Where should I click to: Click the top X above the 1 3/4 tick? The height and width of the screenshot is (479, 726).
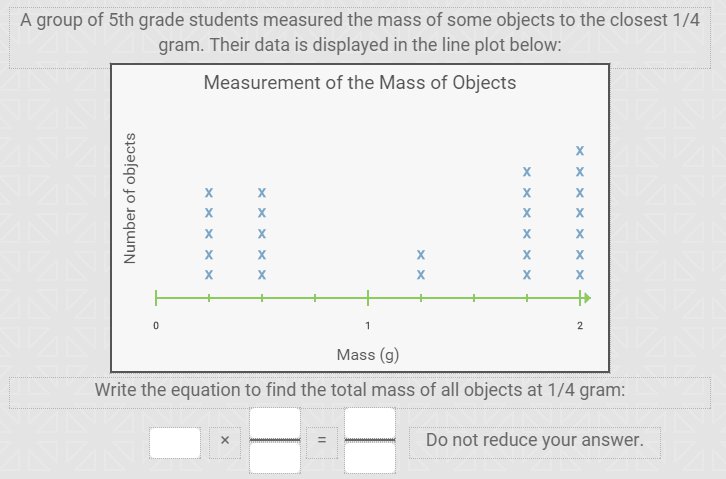coord(527,172)
